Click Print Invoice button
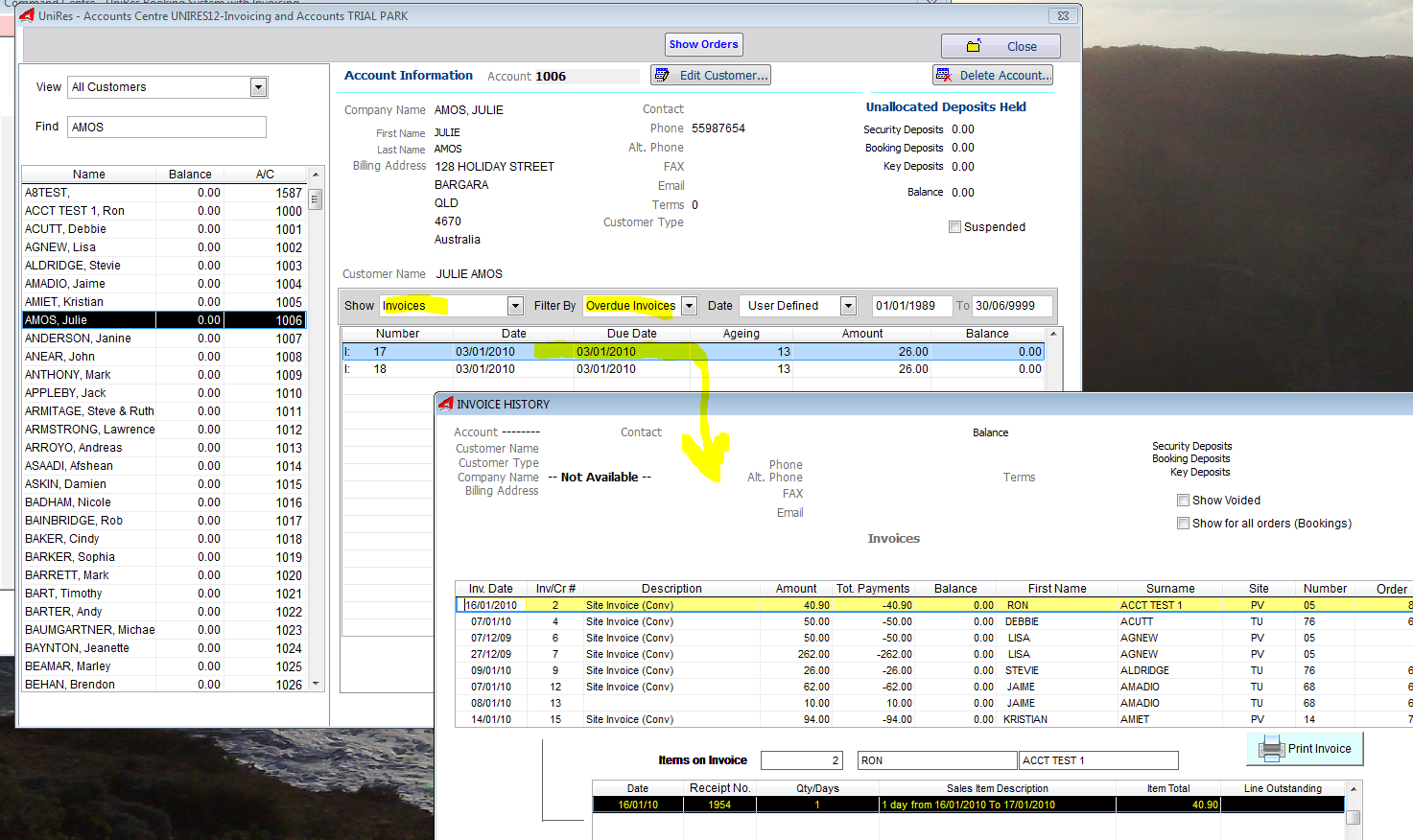 [1305, 749]
